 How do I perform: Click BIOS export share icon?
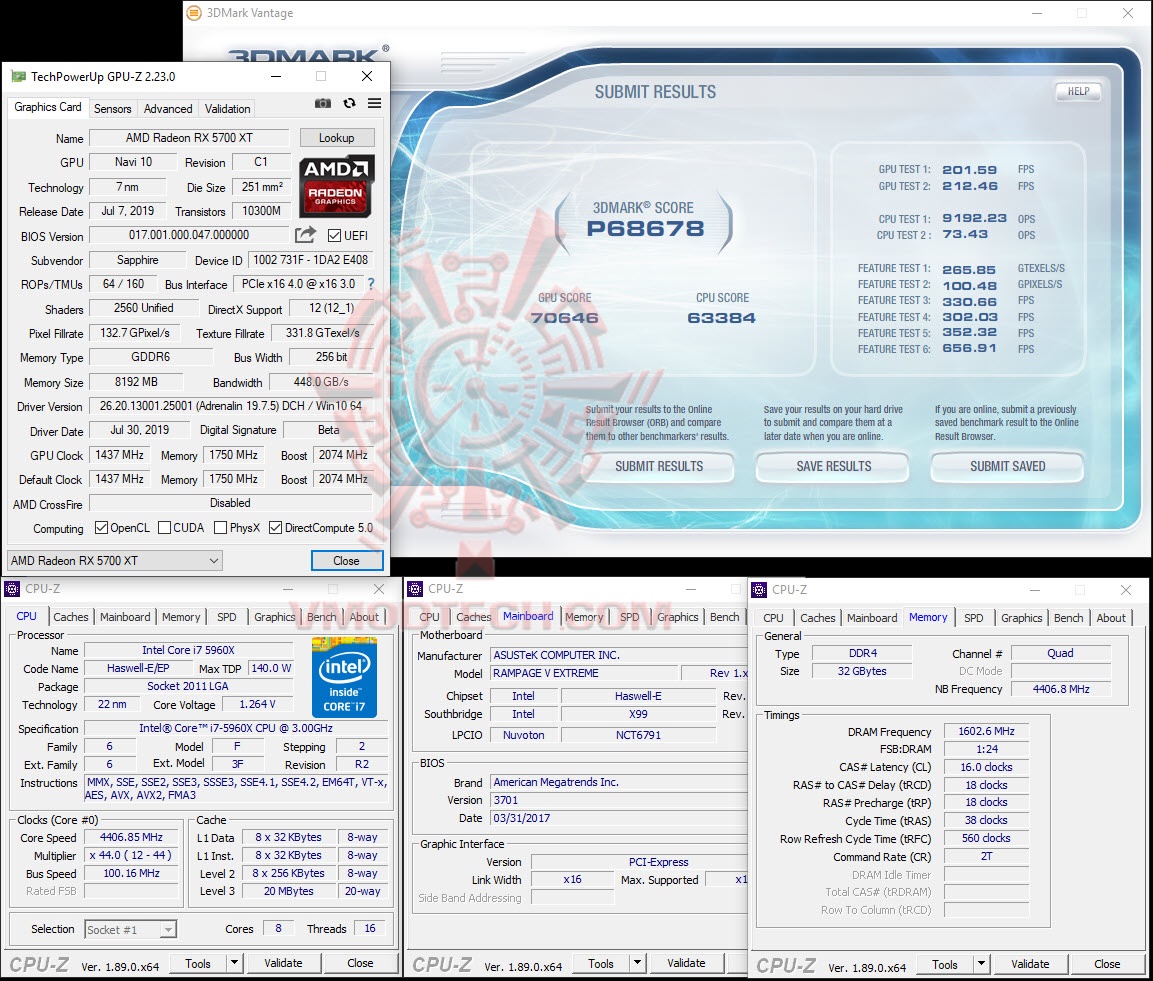point(305,235)
